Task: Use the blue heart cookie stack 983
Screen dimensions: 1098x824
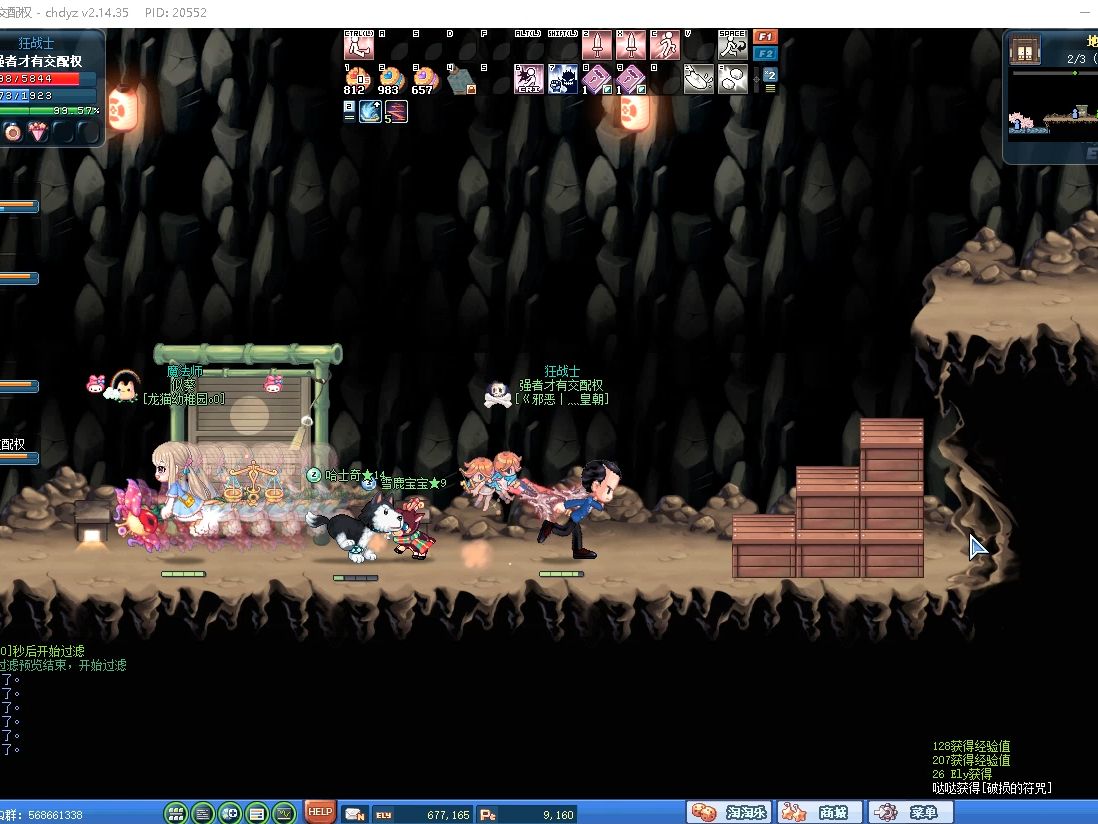Action: tap(391, 79)
